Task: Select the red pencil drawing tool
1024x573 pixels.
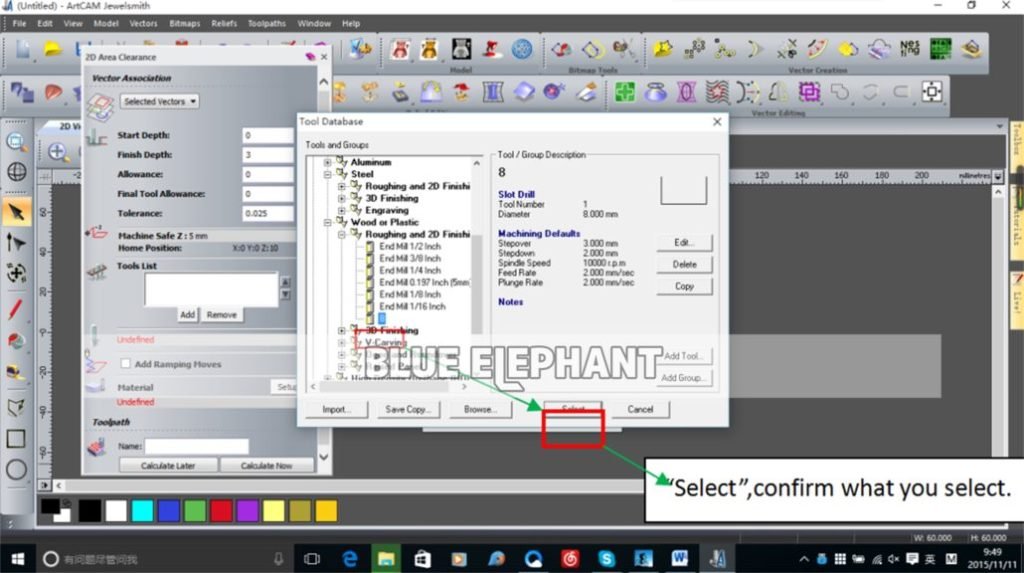Action: click(16, 308)
